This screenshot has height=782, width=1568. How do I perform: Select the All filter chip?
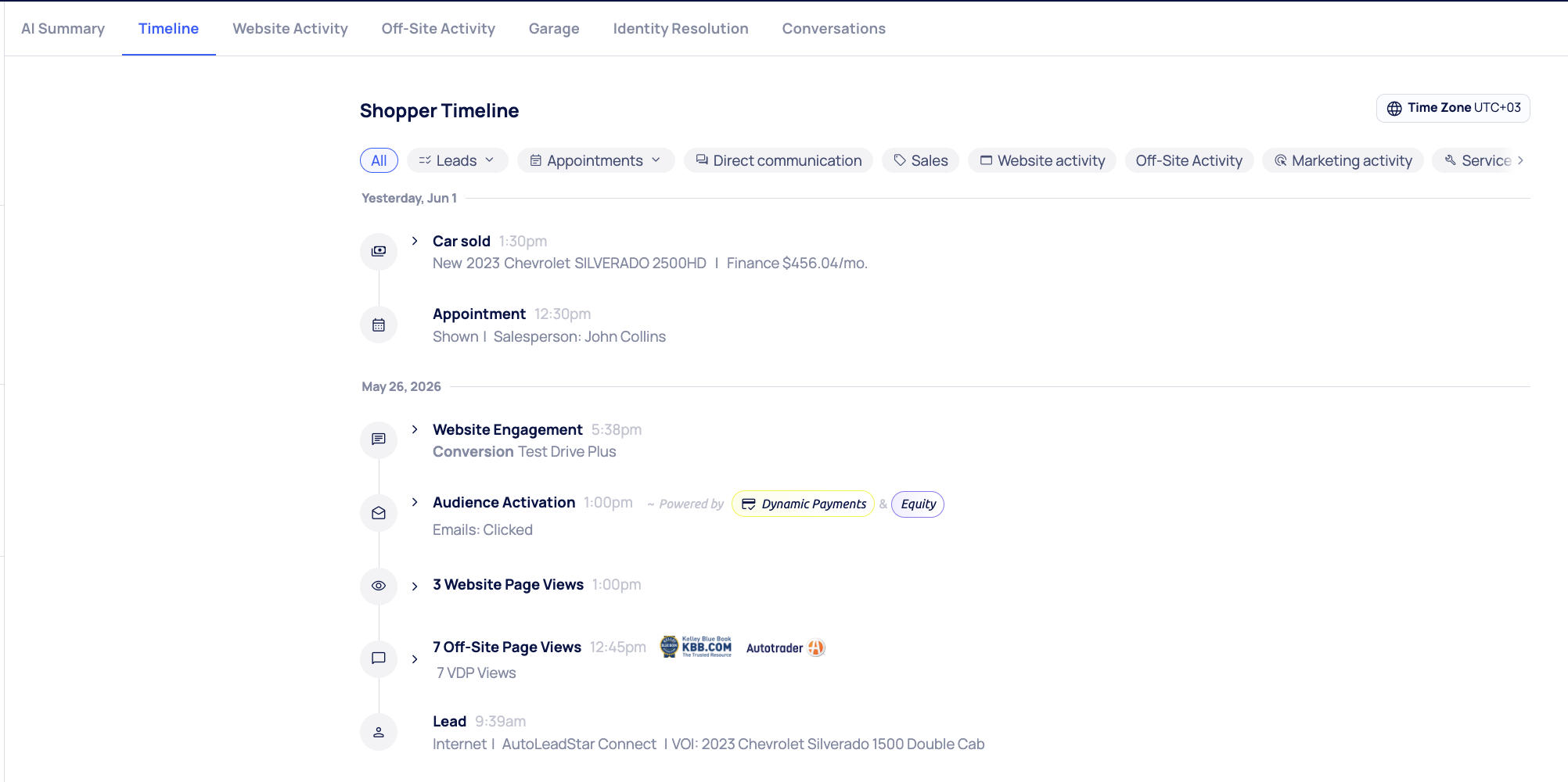379,160
